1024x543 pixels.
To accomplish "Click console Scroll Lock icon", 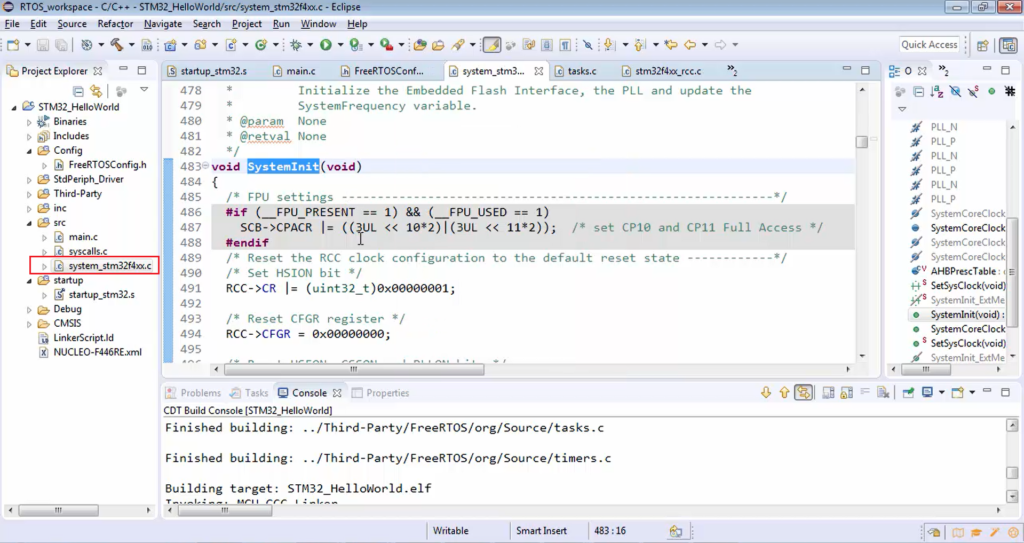I will pyautogui.click(x=846, y=393).
